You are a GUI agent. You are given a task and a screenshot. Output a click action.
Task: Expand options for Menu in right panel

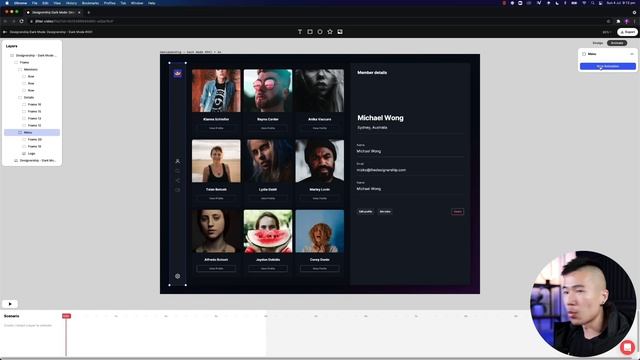[x=631, y=54]
